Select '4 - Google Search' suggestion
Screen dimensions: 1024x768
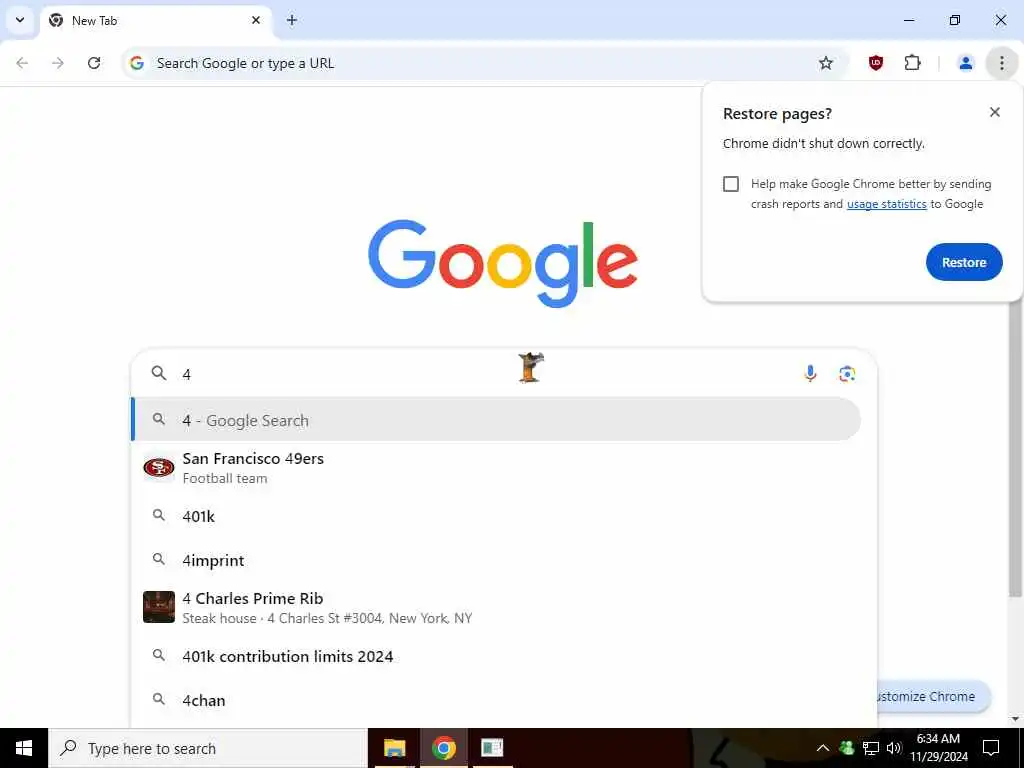496,420
